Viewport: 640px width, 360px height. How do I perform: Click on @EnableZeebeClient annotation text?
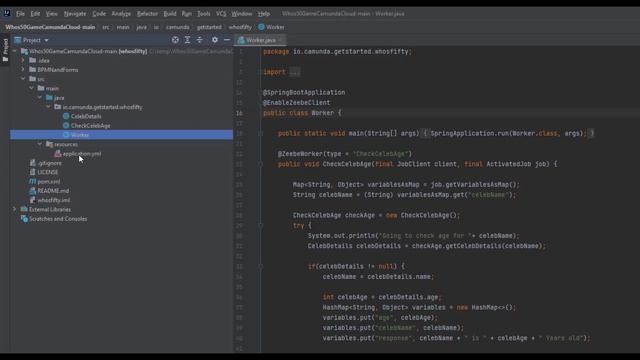point(297,103)
